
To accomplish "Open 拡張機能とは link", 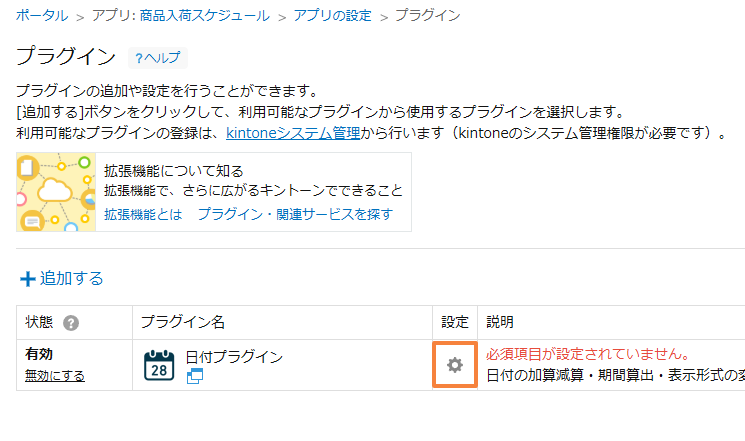I will [143, 214].
